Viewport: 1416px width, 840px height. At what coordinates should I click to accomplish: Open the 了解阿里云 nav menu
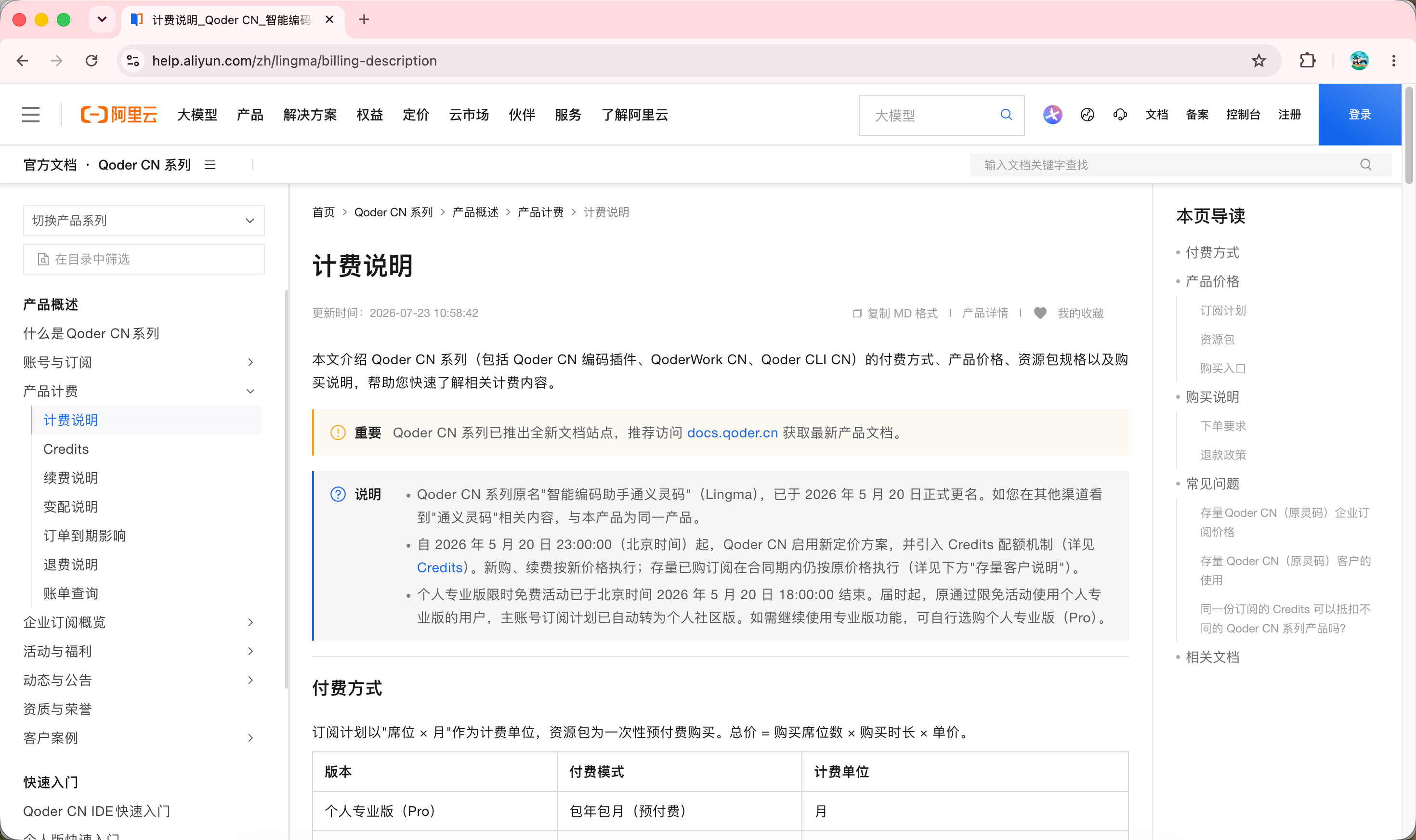click(x=634, y=115)
